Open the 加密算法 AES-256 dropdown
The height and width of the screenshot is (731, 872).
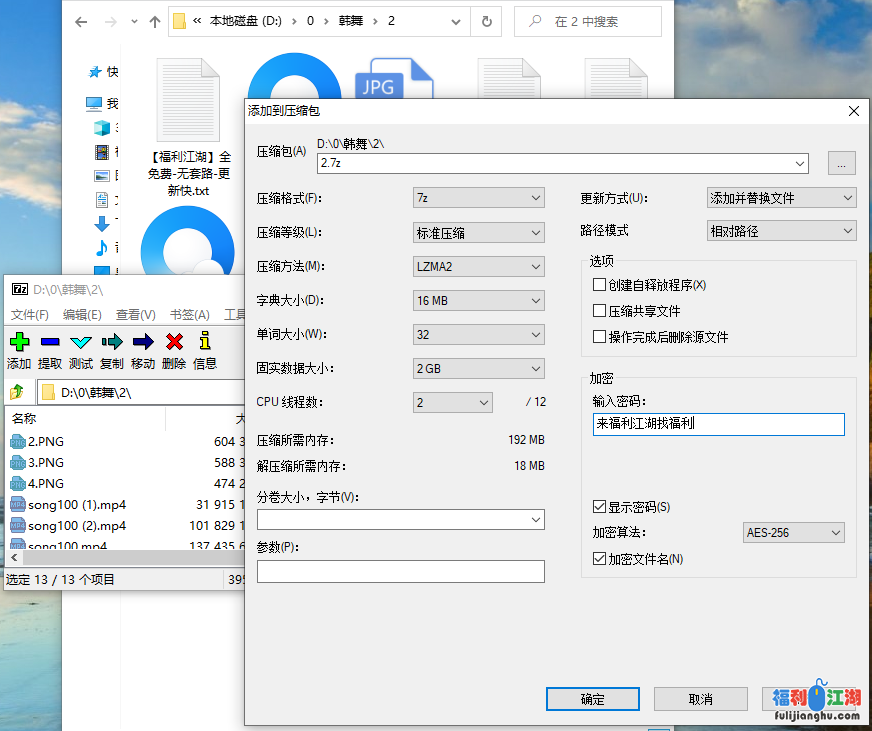[794, 533]
